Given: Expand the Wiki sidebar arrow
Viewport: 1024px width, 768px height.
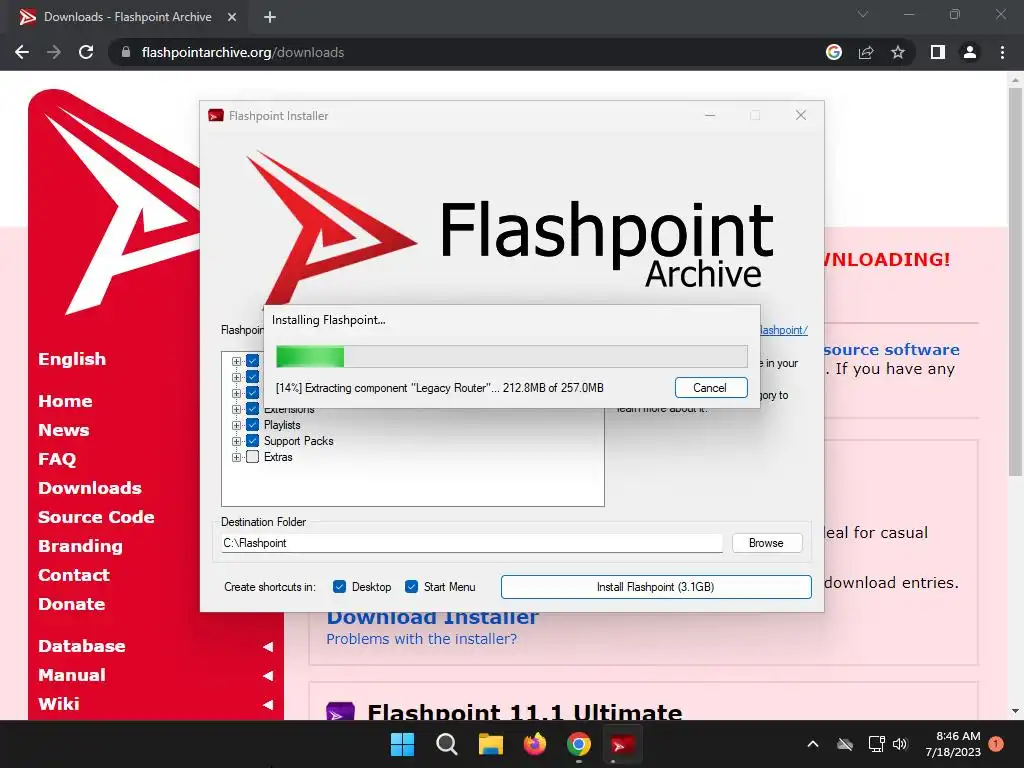Looking at the screenshot, I should pos(268,705).
